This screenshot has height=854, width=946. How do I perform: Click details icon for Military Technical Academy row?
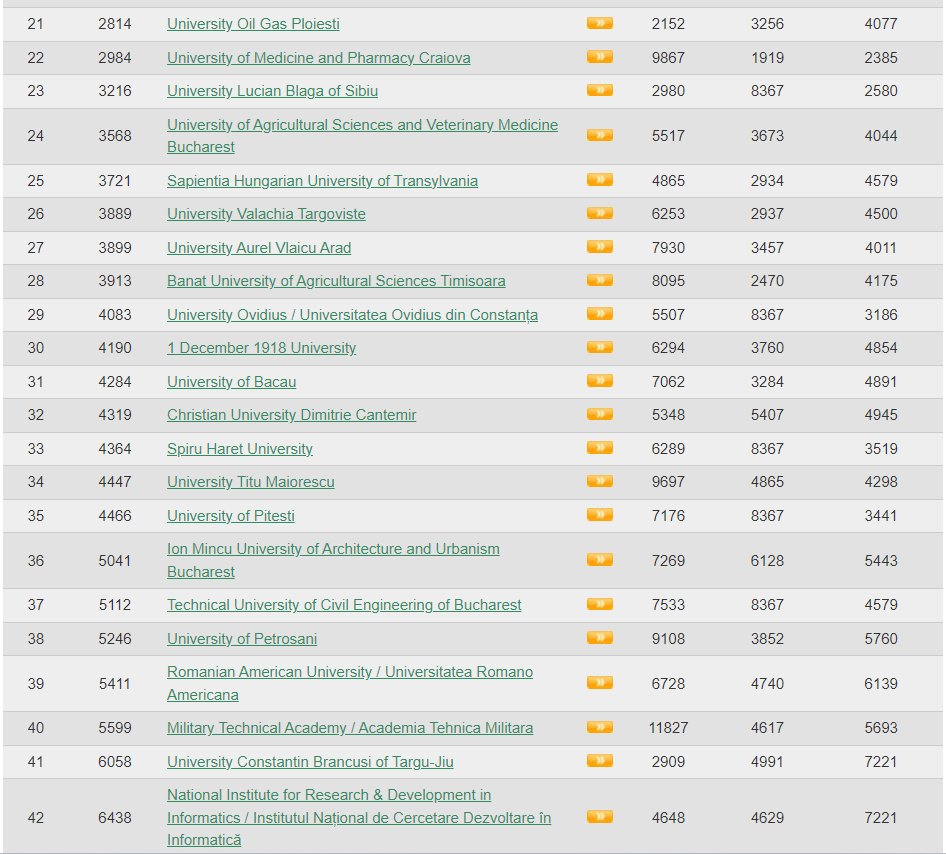(599, 727)
